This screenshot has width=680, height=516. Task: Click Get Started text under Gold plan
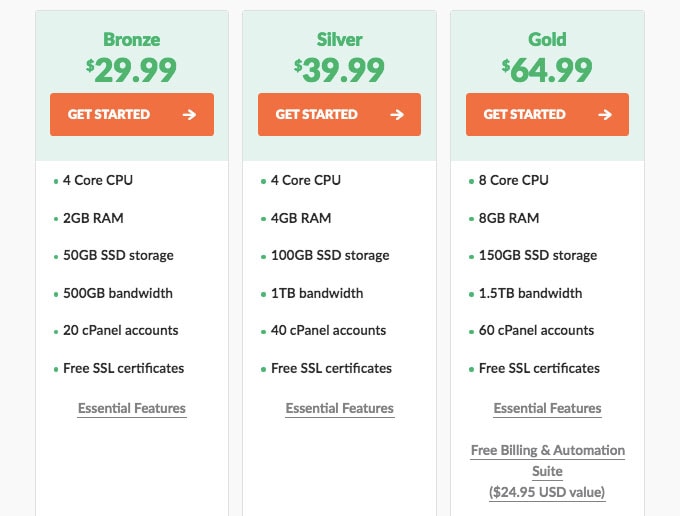coord(525,114)
